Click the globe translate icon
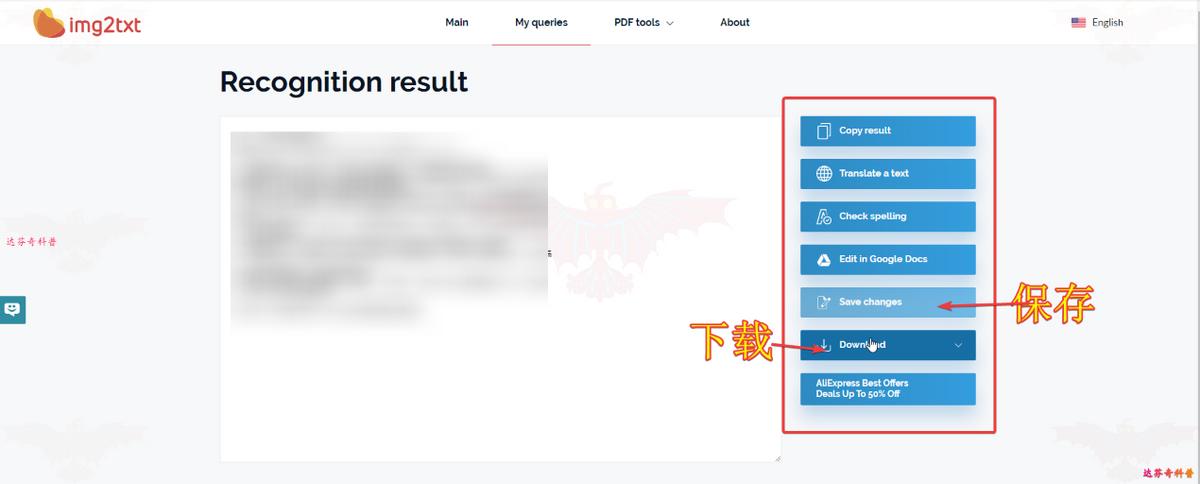The height and width of the screenshot is (484, 1200). click(824, 173)
